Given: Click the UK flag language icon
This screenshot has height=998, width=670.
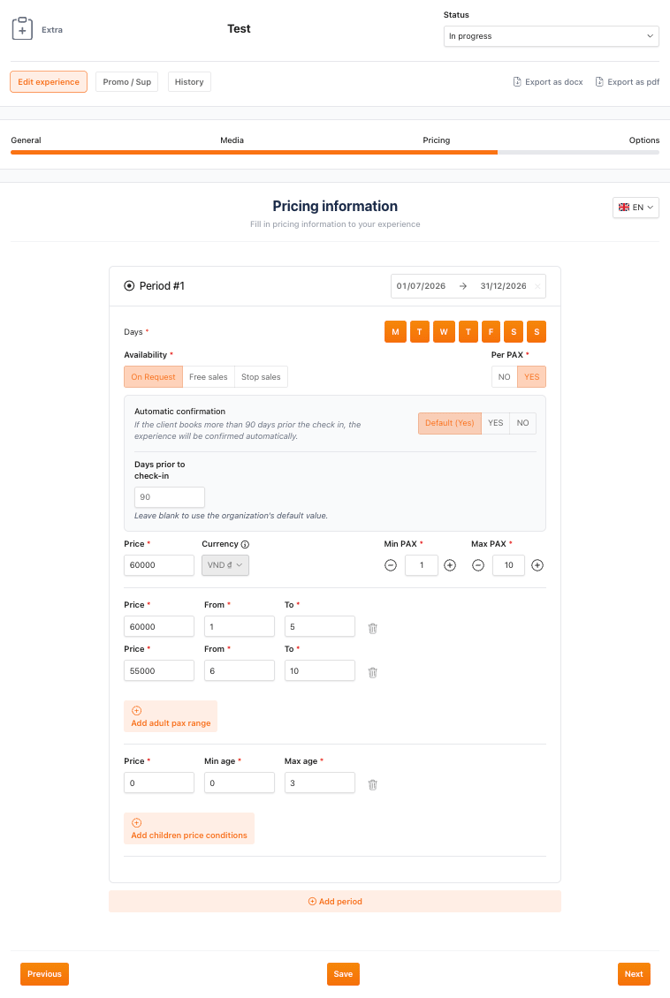Looking at the screenshot, I should [x=624, y=207].
